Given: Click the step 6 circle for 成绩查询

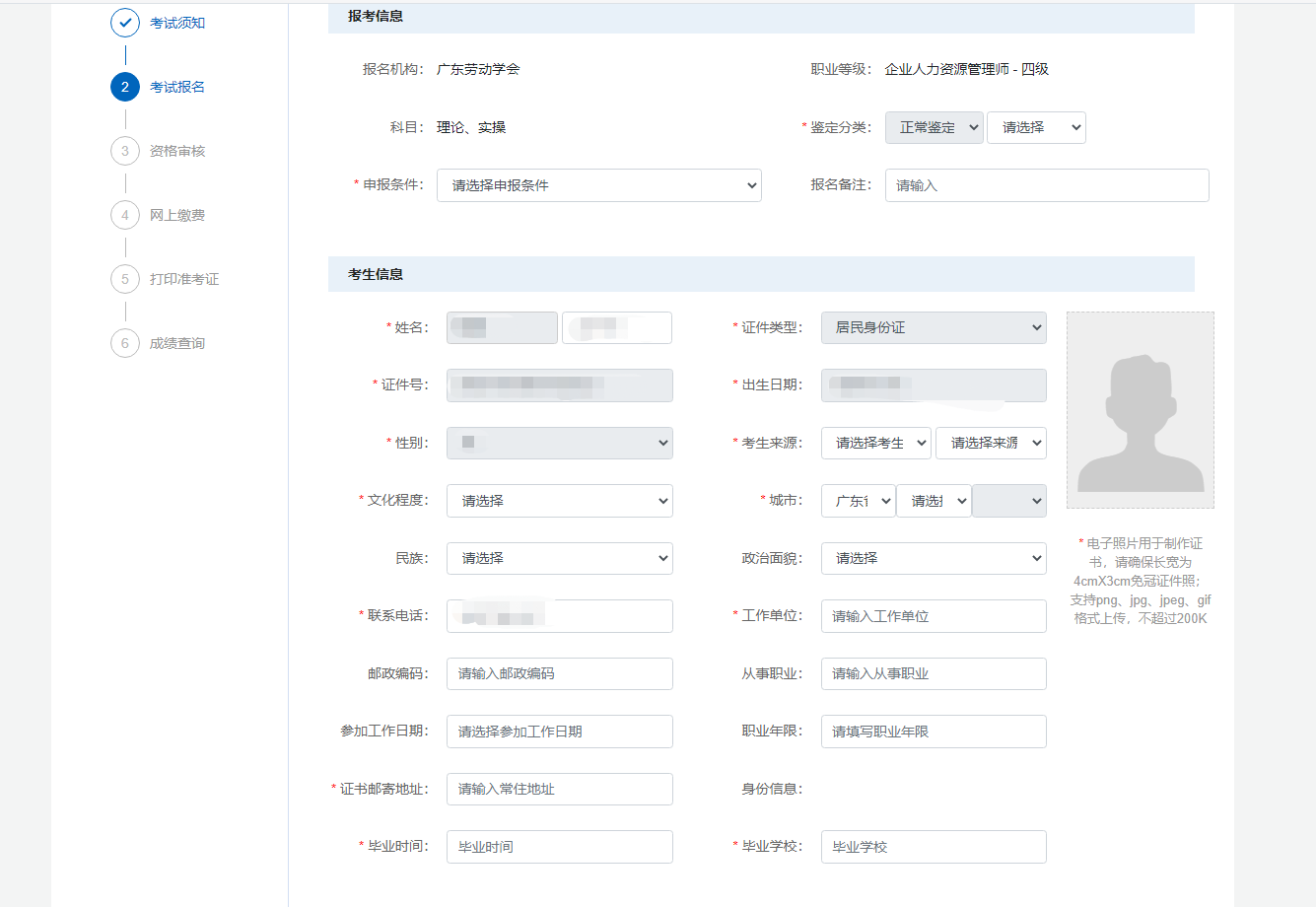Looking at the screenshot, I should tap(125, 343).
